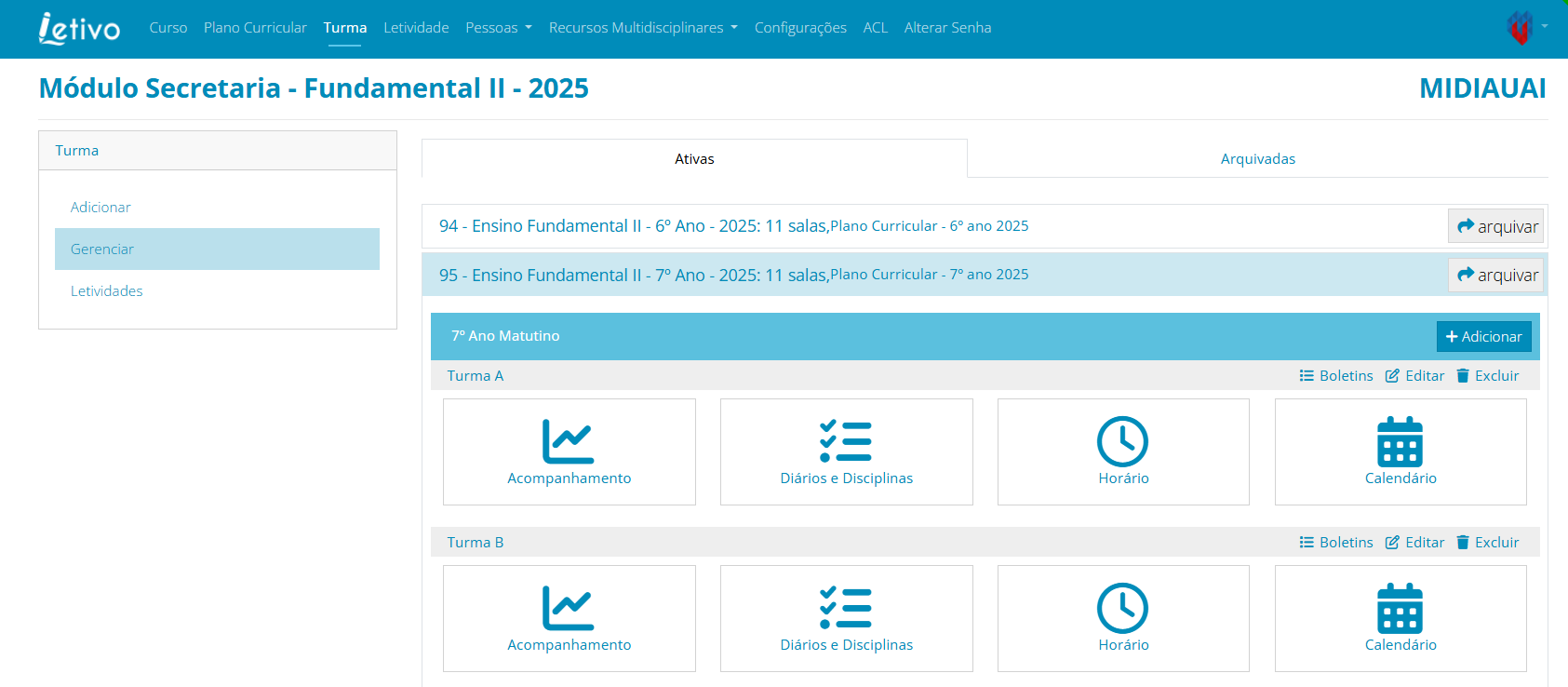Delete Turma A with Excluir
Image resolution: width=1568 pixels, height=687 pixels.
pyautogui.click(x=1487, y=376)
